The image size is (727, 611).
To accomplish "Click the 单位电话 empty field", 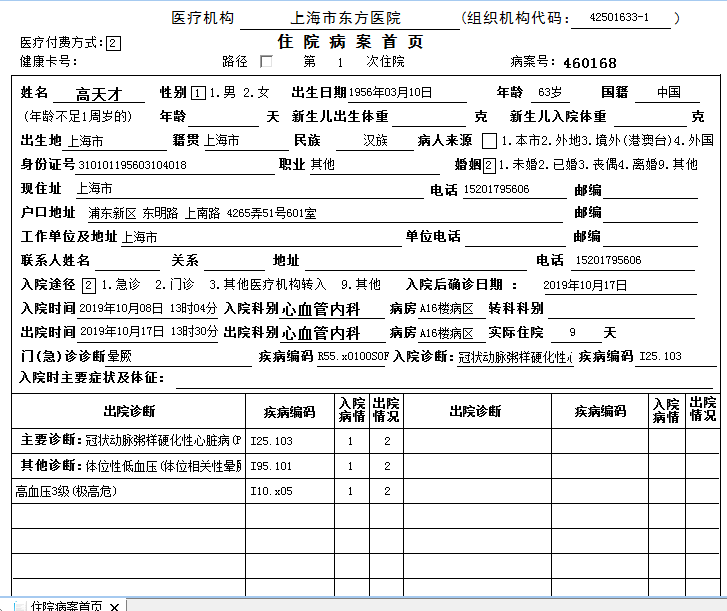I will pyautogui.click(x=516, y=238).
